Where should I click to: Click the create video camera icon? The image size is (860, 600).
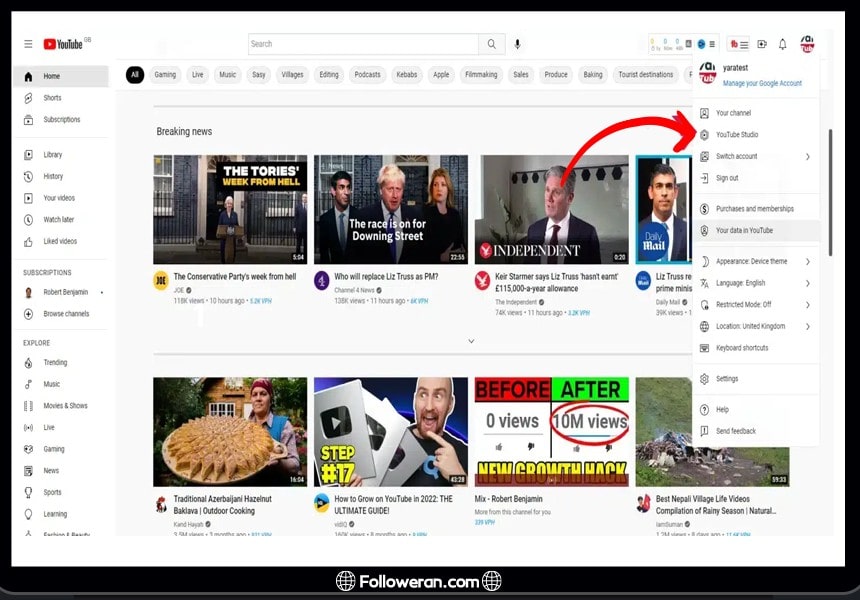click(x=761, y=44)
